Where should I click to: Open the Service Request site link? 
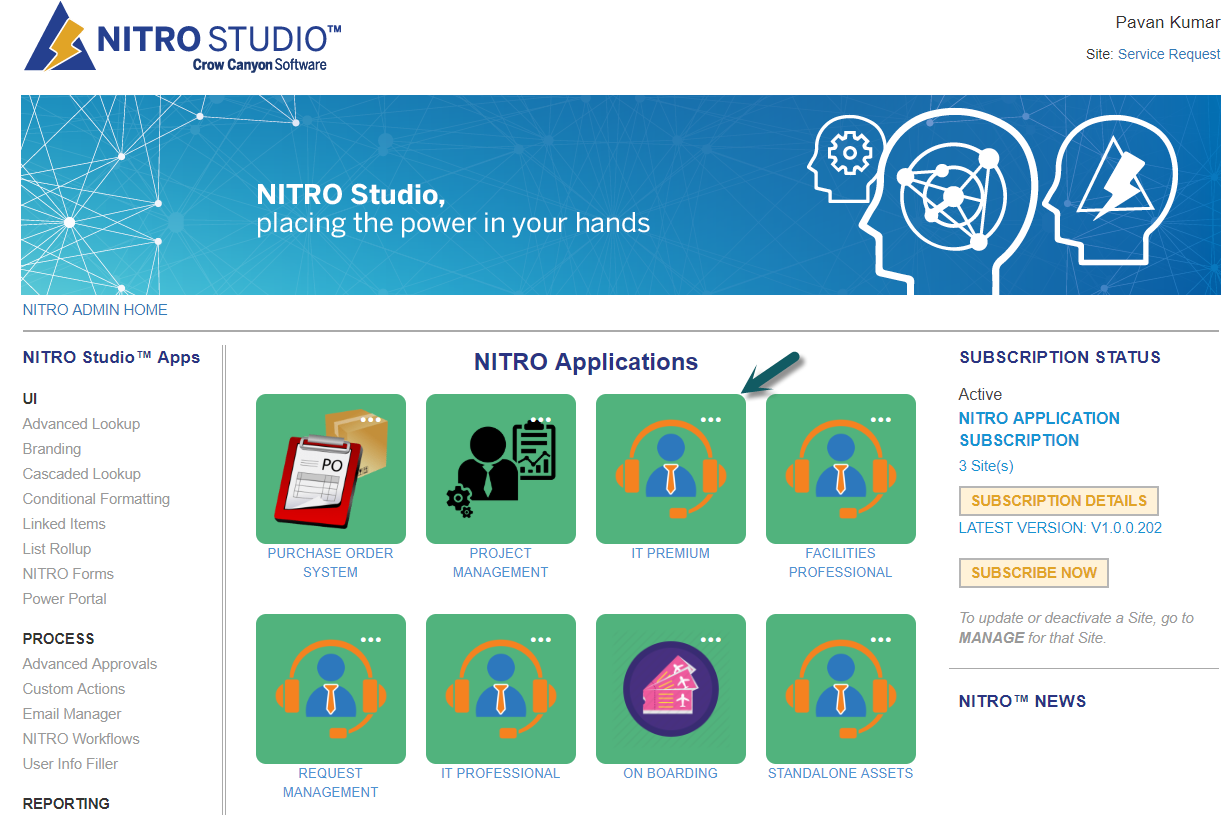(x=1169, y=54)
